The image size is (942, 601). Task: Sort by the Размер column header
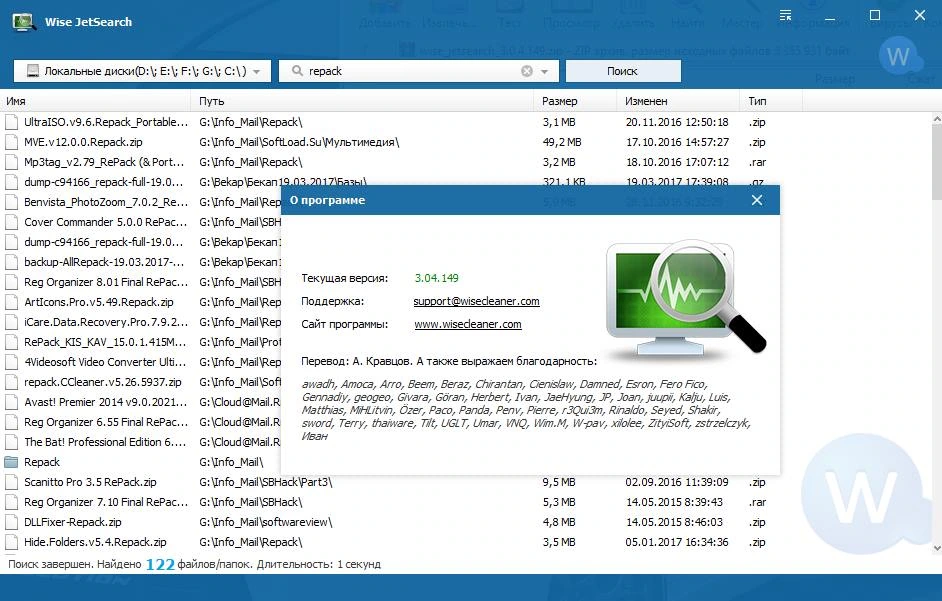575,101
